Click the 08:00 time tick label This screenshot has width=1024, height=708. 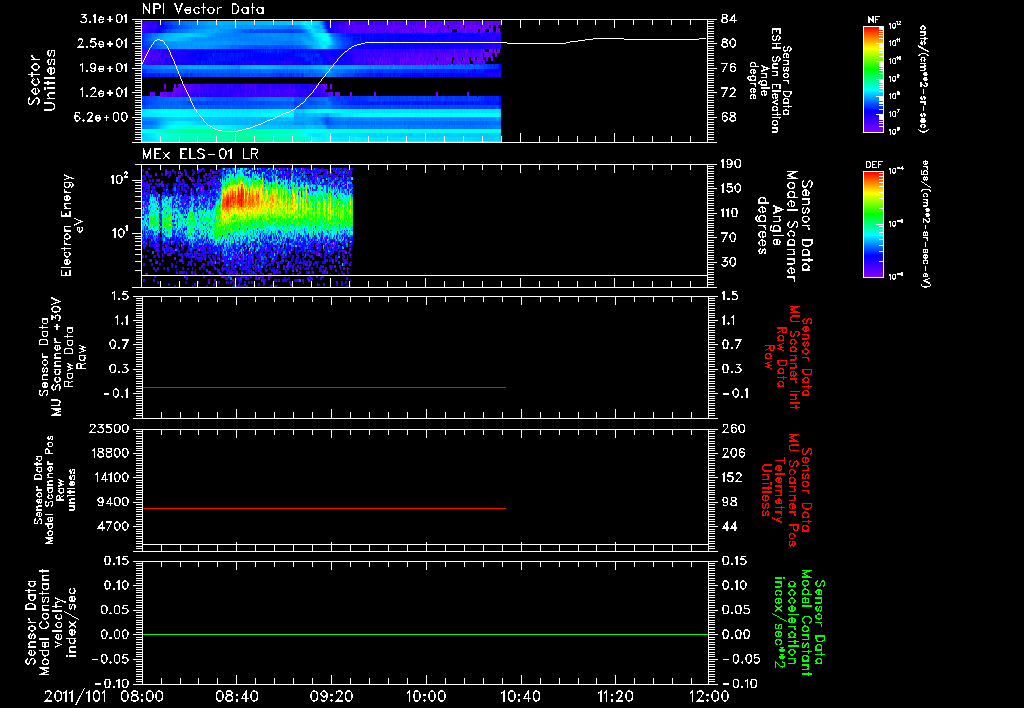(142, 696)
